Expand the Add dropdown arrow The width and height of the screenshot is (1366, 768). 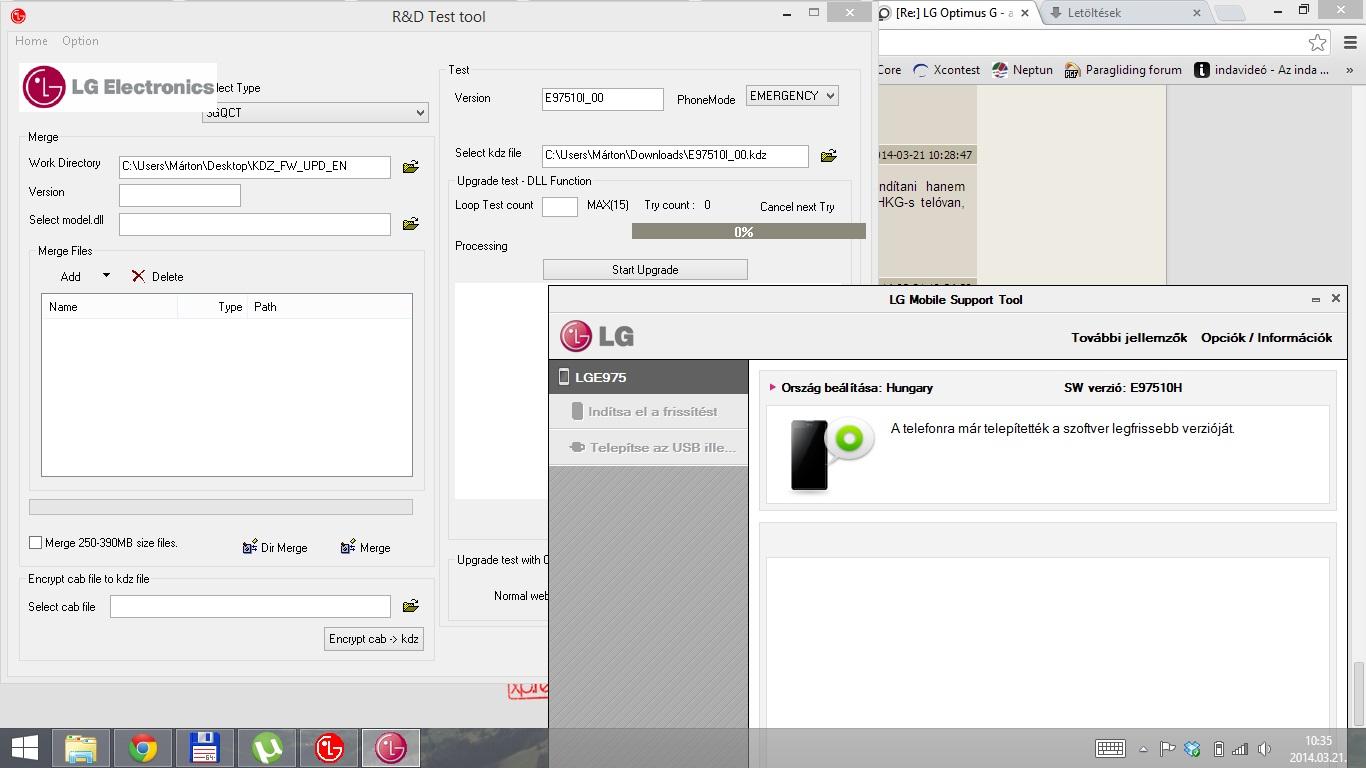[x=106, y=275]
